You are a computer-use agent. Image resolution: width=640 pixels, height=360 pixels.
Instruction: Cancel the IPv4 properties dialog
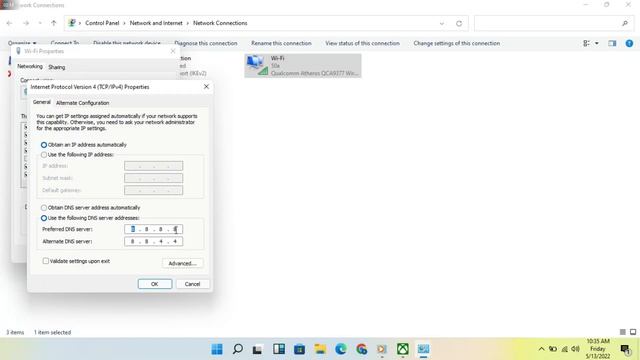[x=192, y=284]
